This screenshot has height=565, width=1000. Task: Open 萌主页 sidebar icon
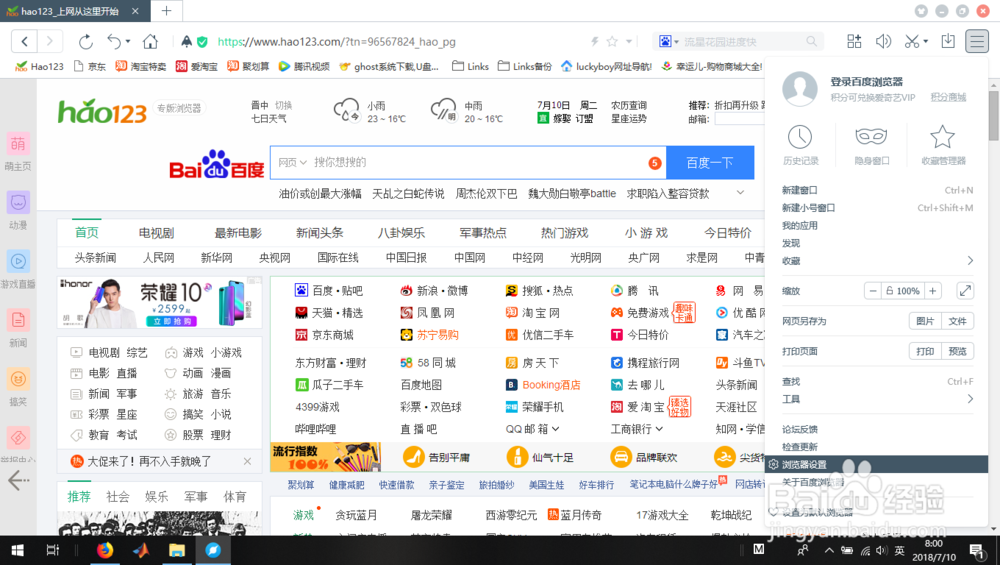coord(18,144)
